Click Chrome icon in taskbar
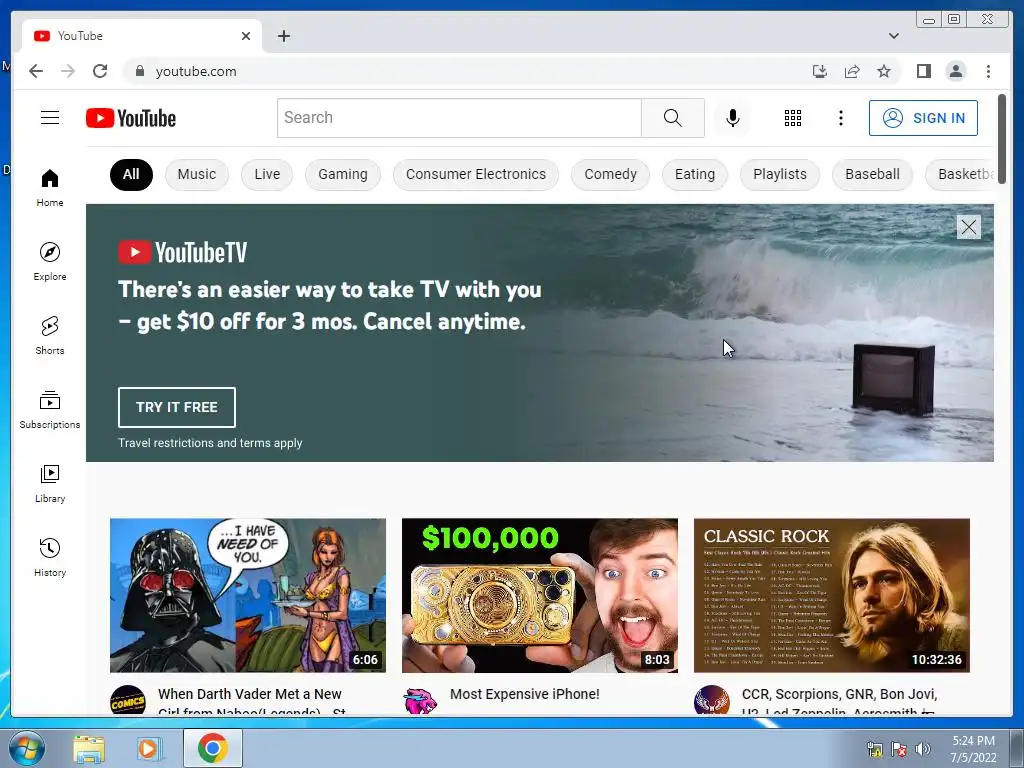 point(213,748)
